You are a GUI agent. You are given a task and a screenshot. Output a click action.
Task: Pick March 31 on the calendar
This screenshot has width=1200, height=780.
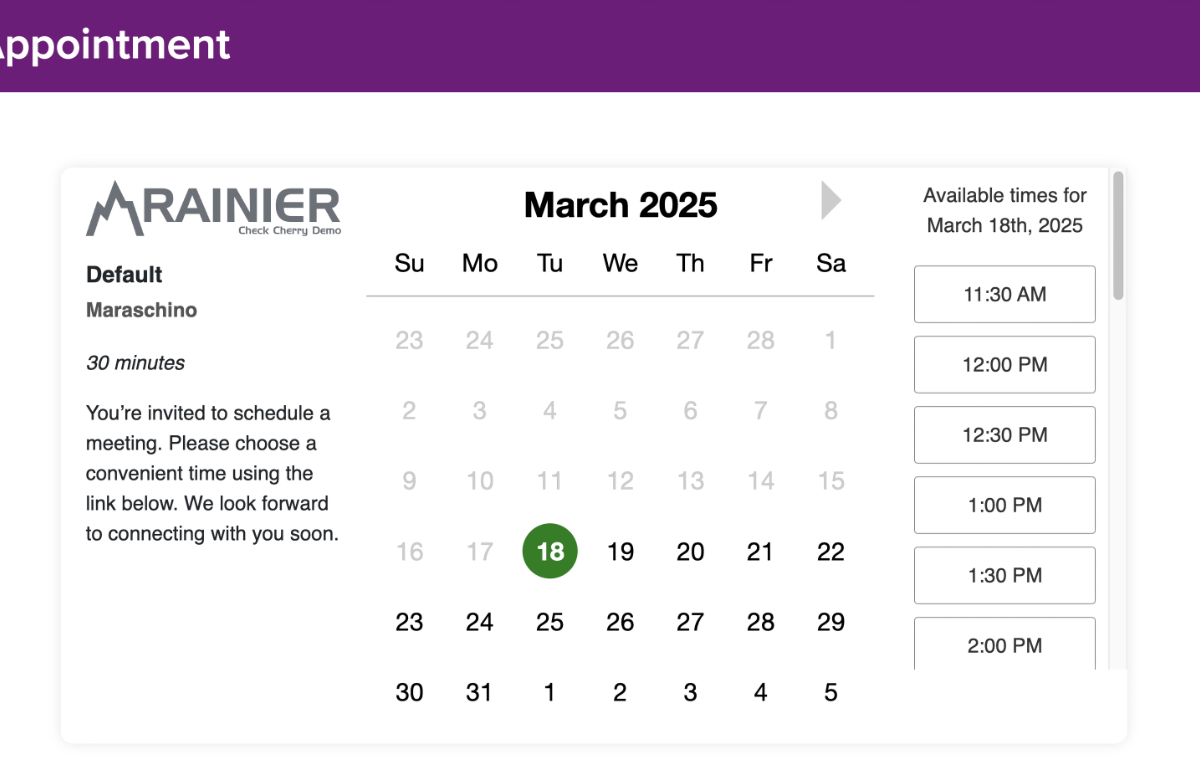(x=479, y=692)
